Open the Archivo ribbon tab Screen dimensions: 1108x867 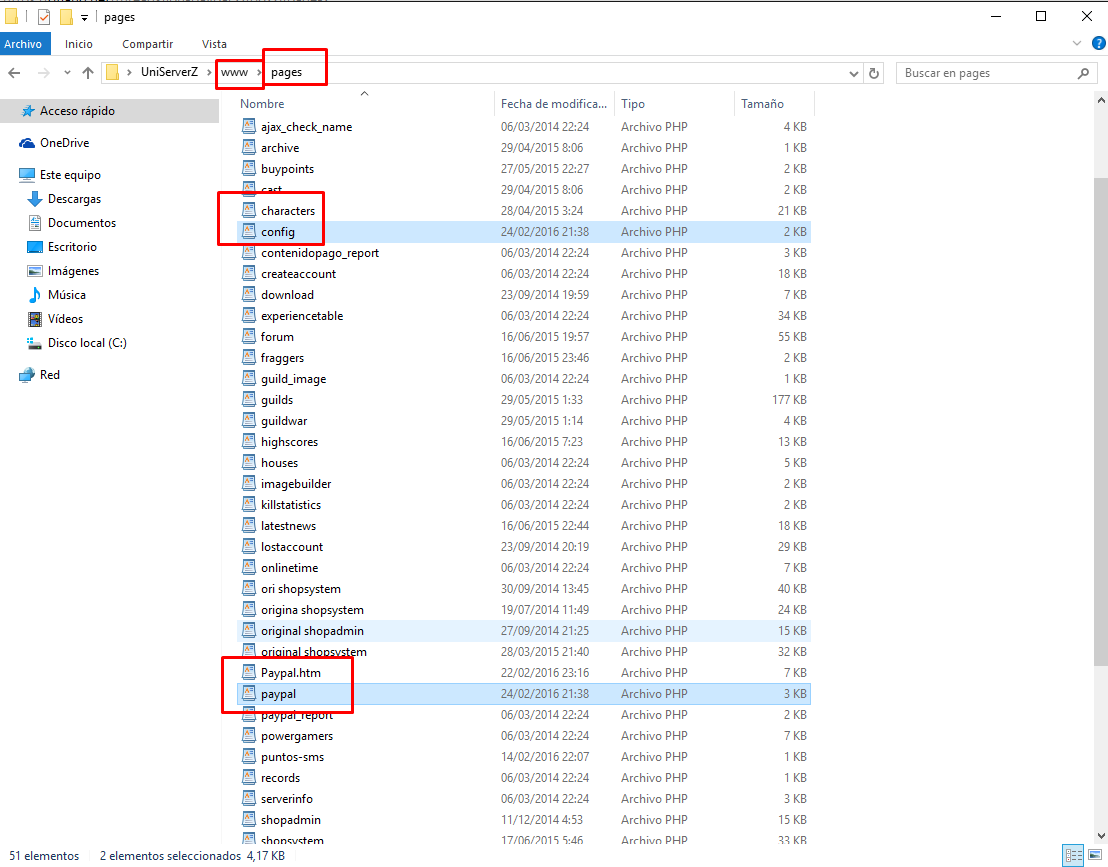(x=23, y=44)
